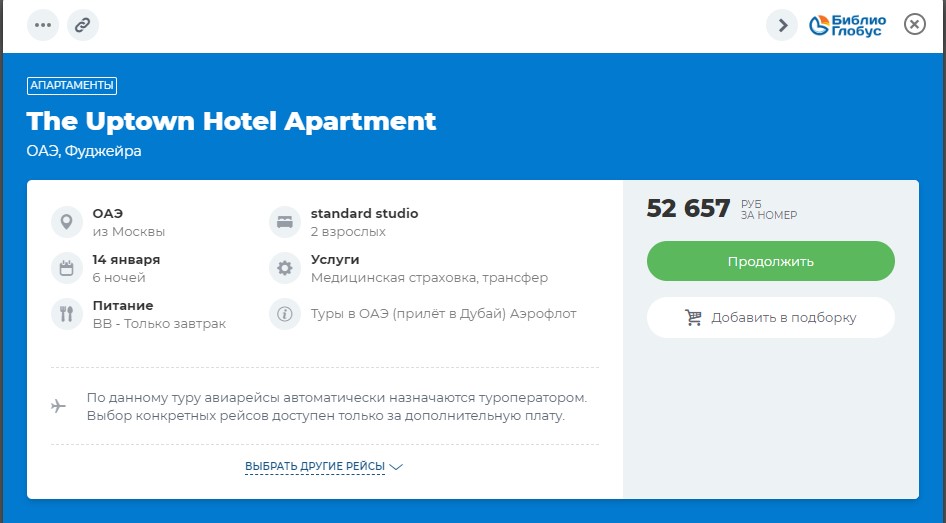Click the shopping cart icon in Добавить button
Image resolution: width=946 pixels, height=523 pixels.
(x=693, y=318)
